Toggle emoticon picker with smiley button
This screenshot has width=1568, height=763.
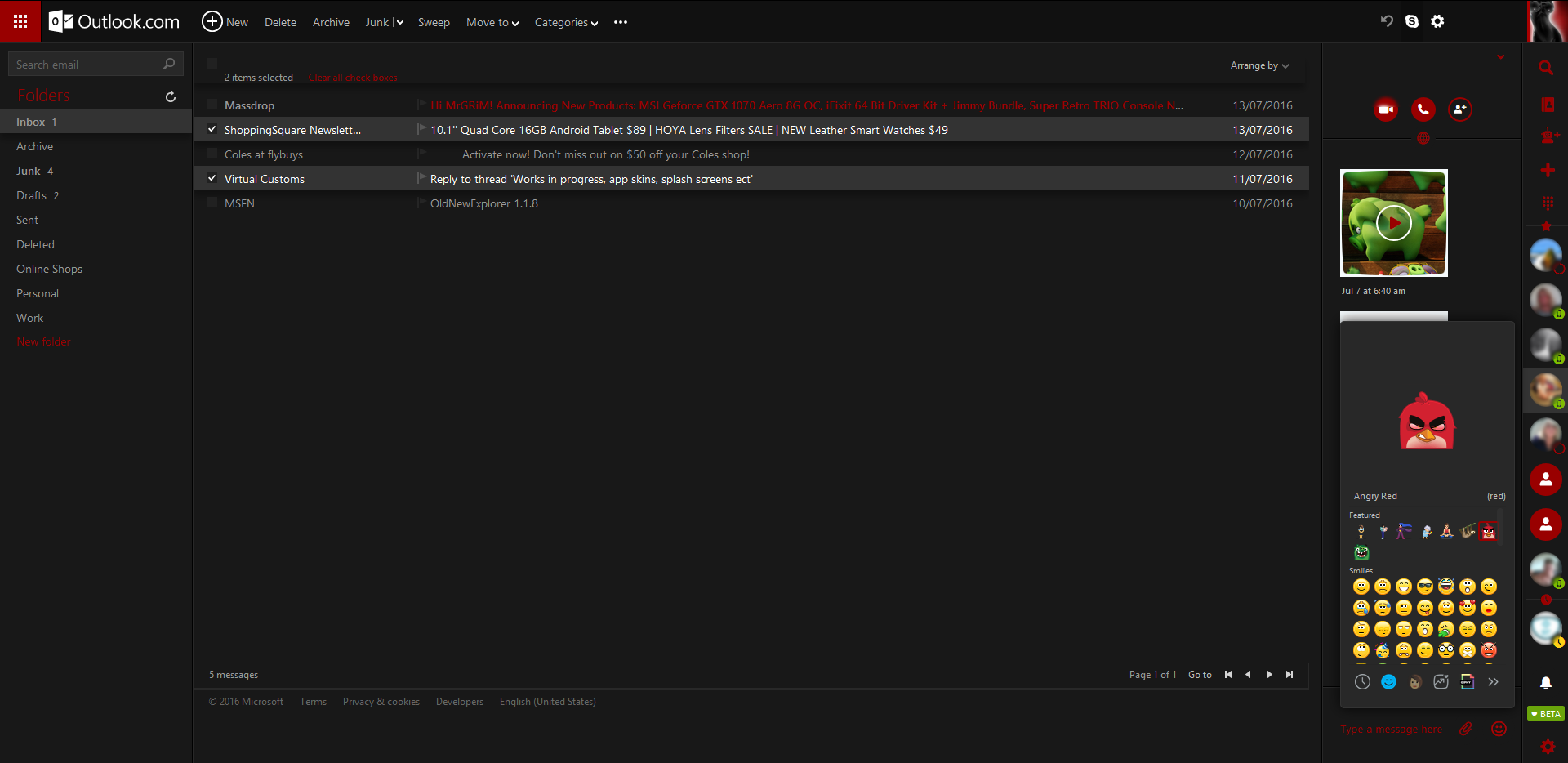coord(1499,729)
